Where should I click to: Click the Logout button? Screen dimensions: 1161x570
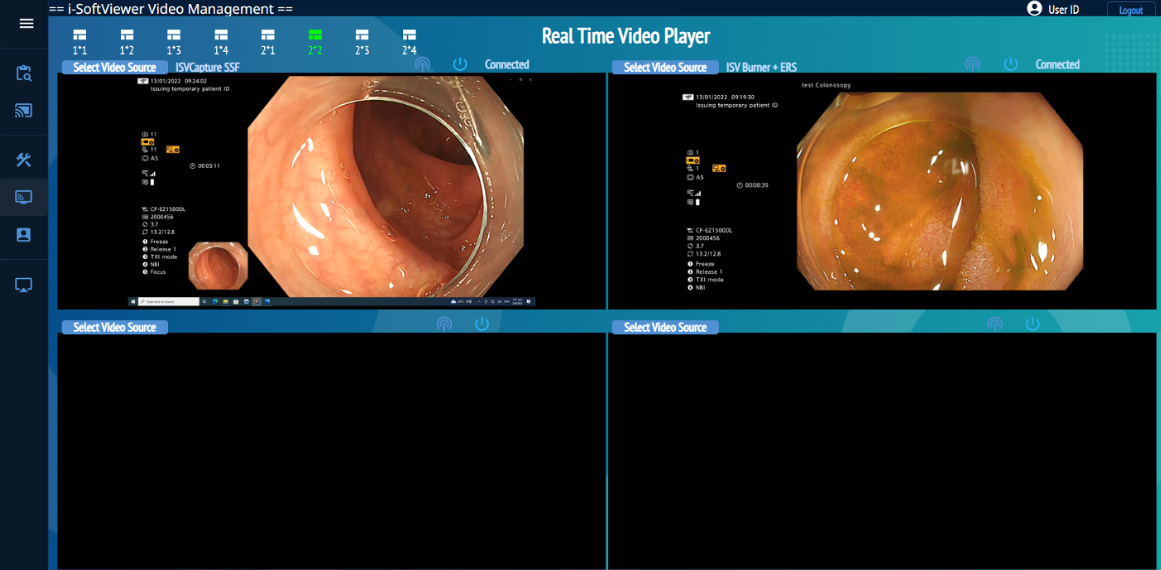tap(1131, 10)
